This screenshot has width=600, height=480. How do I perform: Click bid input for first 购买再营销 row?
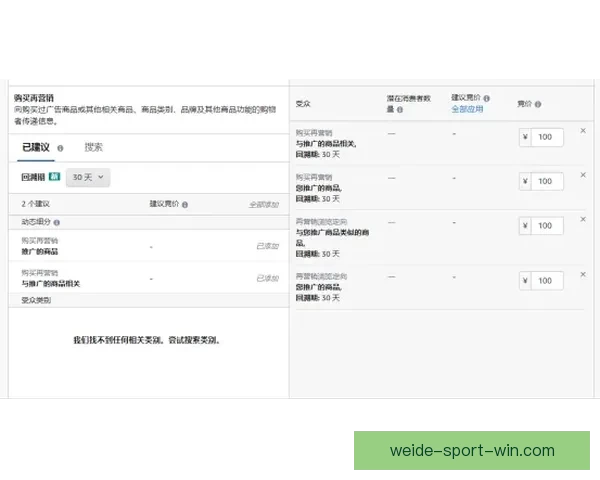click(548, 137)
